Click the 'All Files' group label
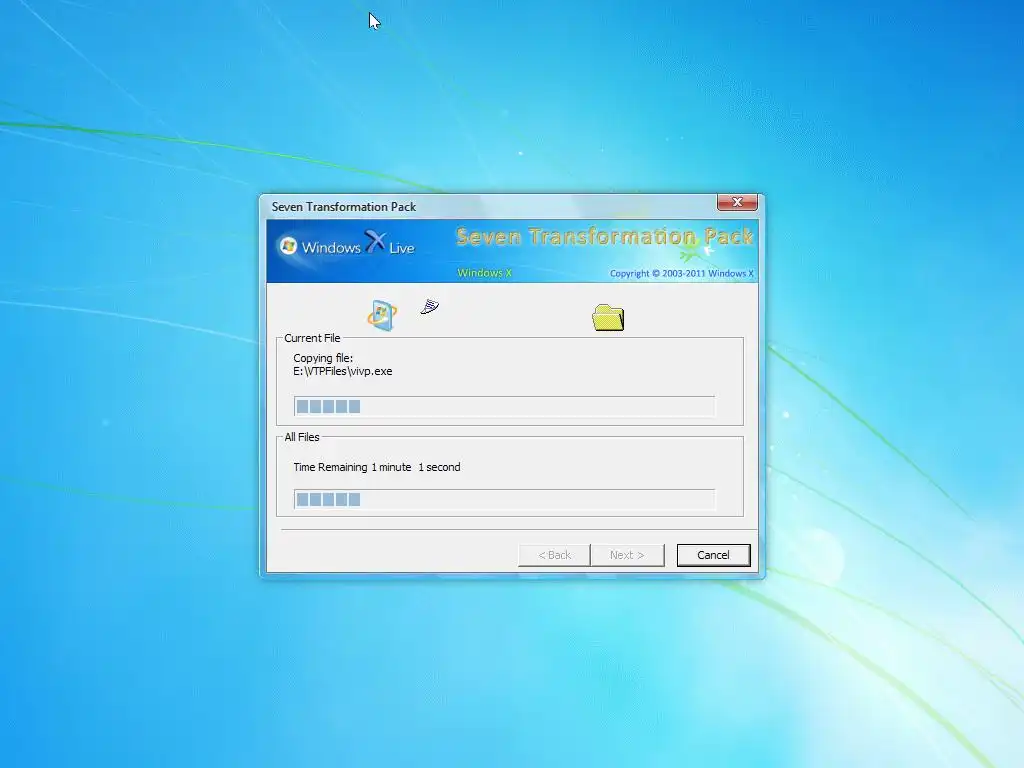Image resolution: width=1024 pixels, height=768 pixels. [302, 437]
